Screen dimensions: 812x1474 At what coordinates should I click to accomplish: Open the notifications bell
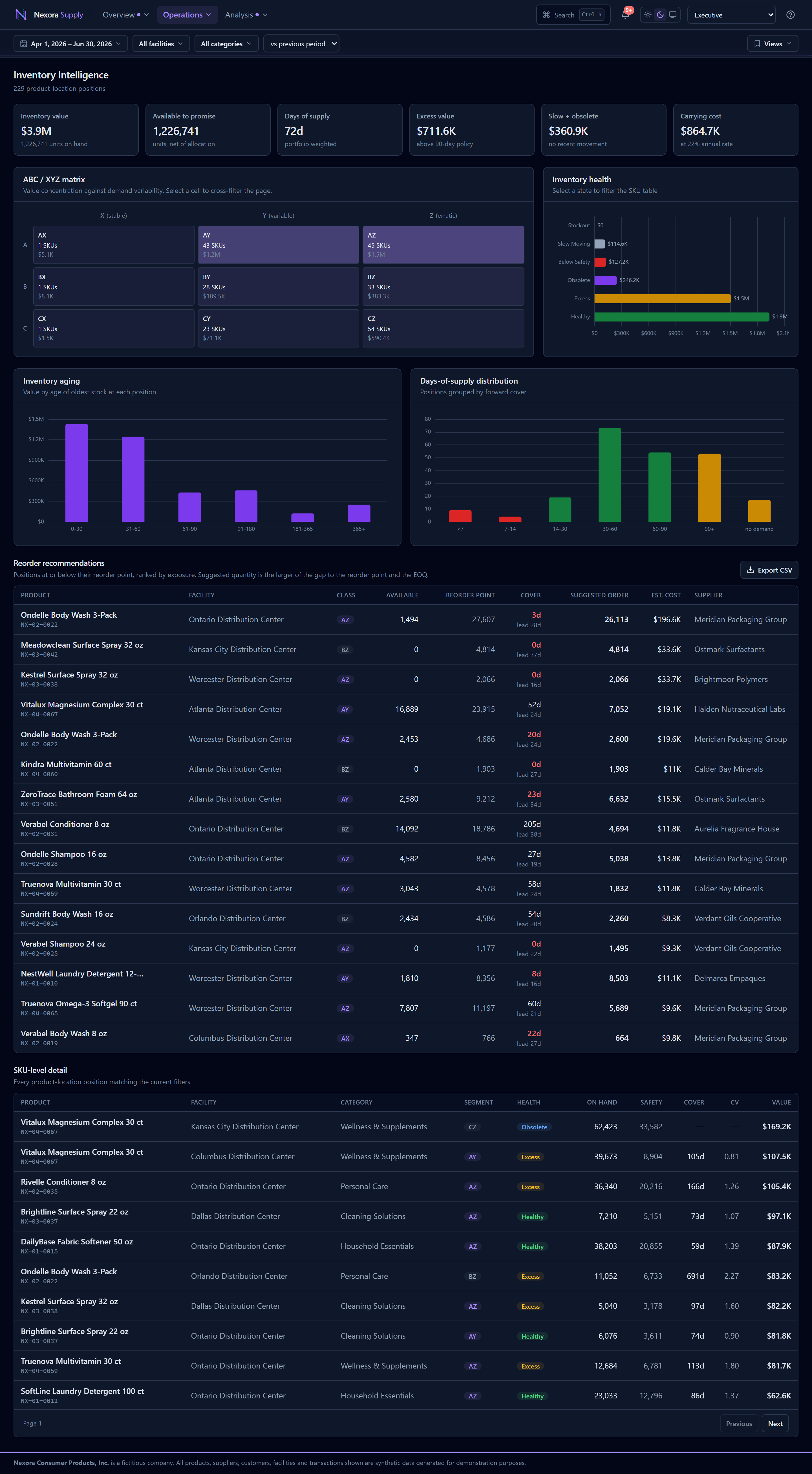[625, 15]
